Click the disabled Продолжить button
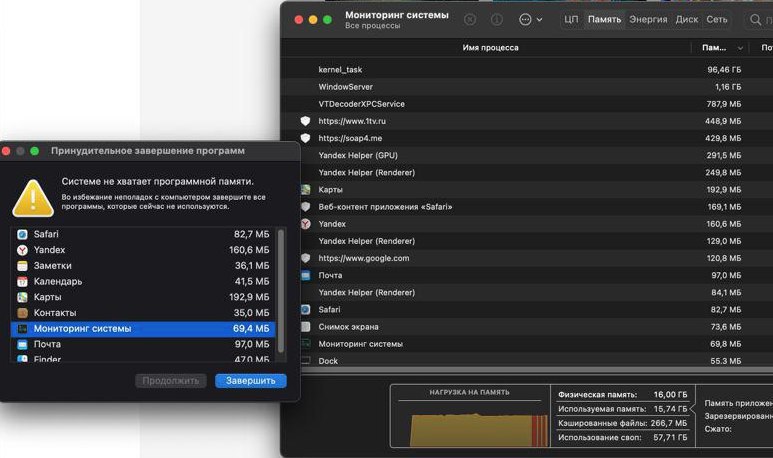Screen dimensions: 773x458 [x=171, y=381]
